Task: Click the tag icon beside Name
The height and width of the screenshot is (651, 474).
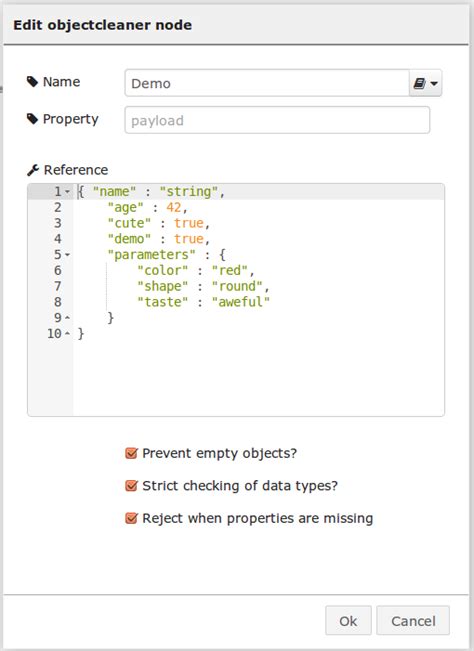Action: tap(32, 82)
